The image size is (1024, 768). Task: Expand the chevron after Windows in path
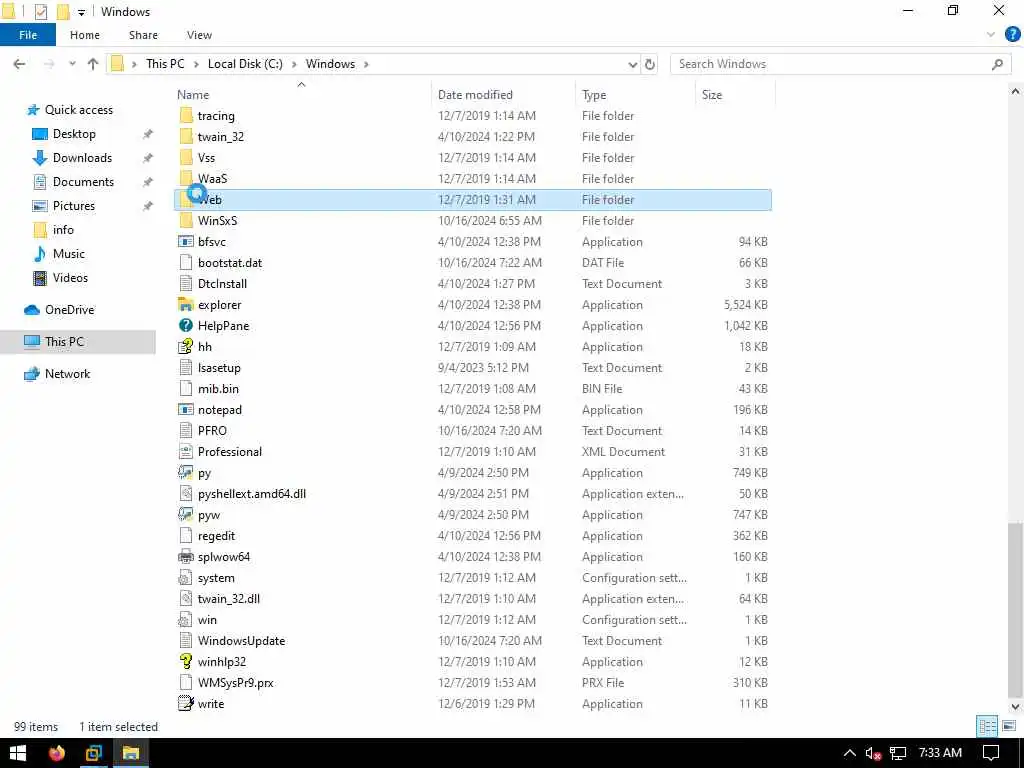(366, 64)
